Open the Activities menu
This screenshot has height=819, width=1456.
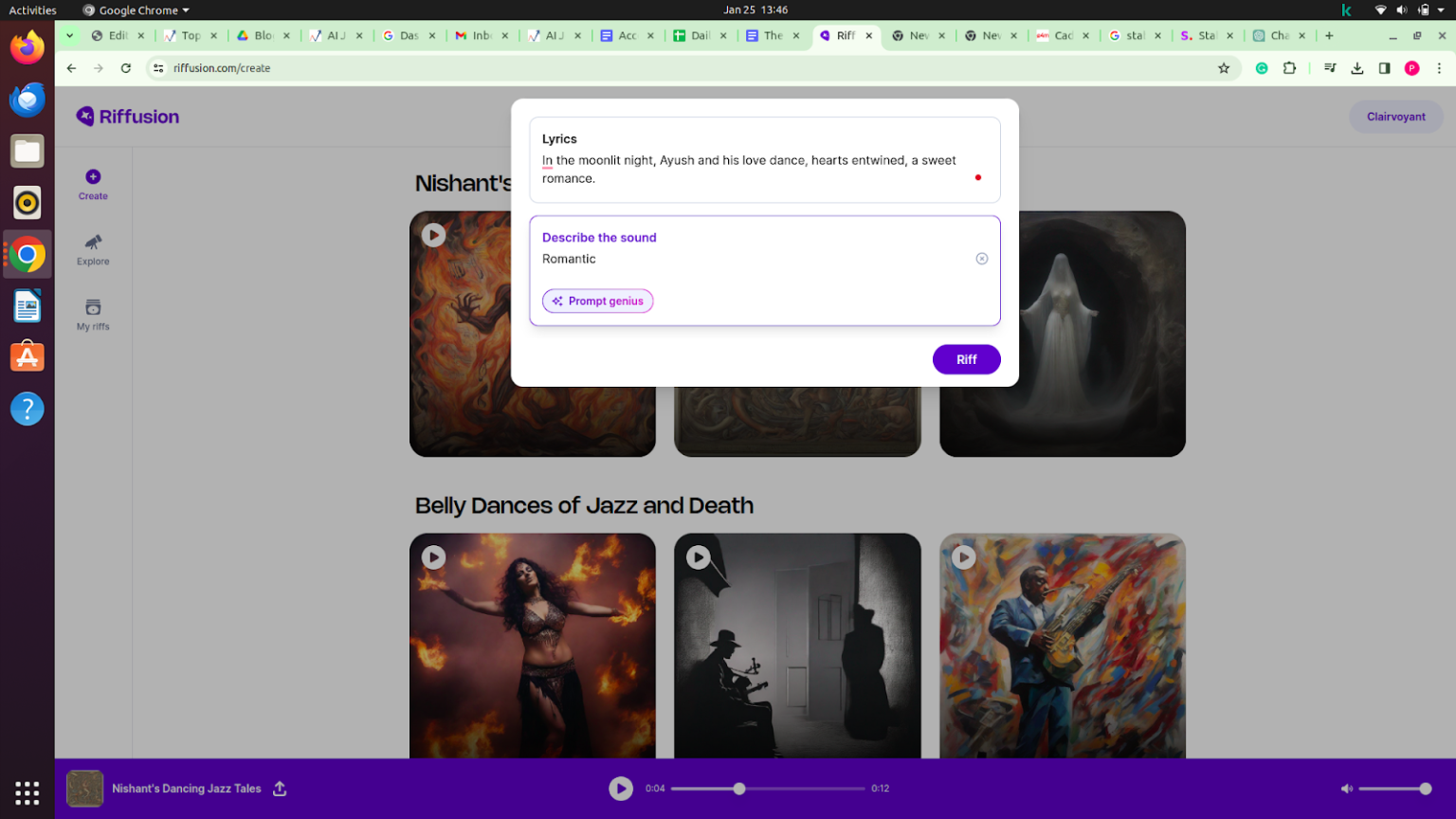[31, 9]
